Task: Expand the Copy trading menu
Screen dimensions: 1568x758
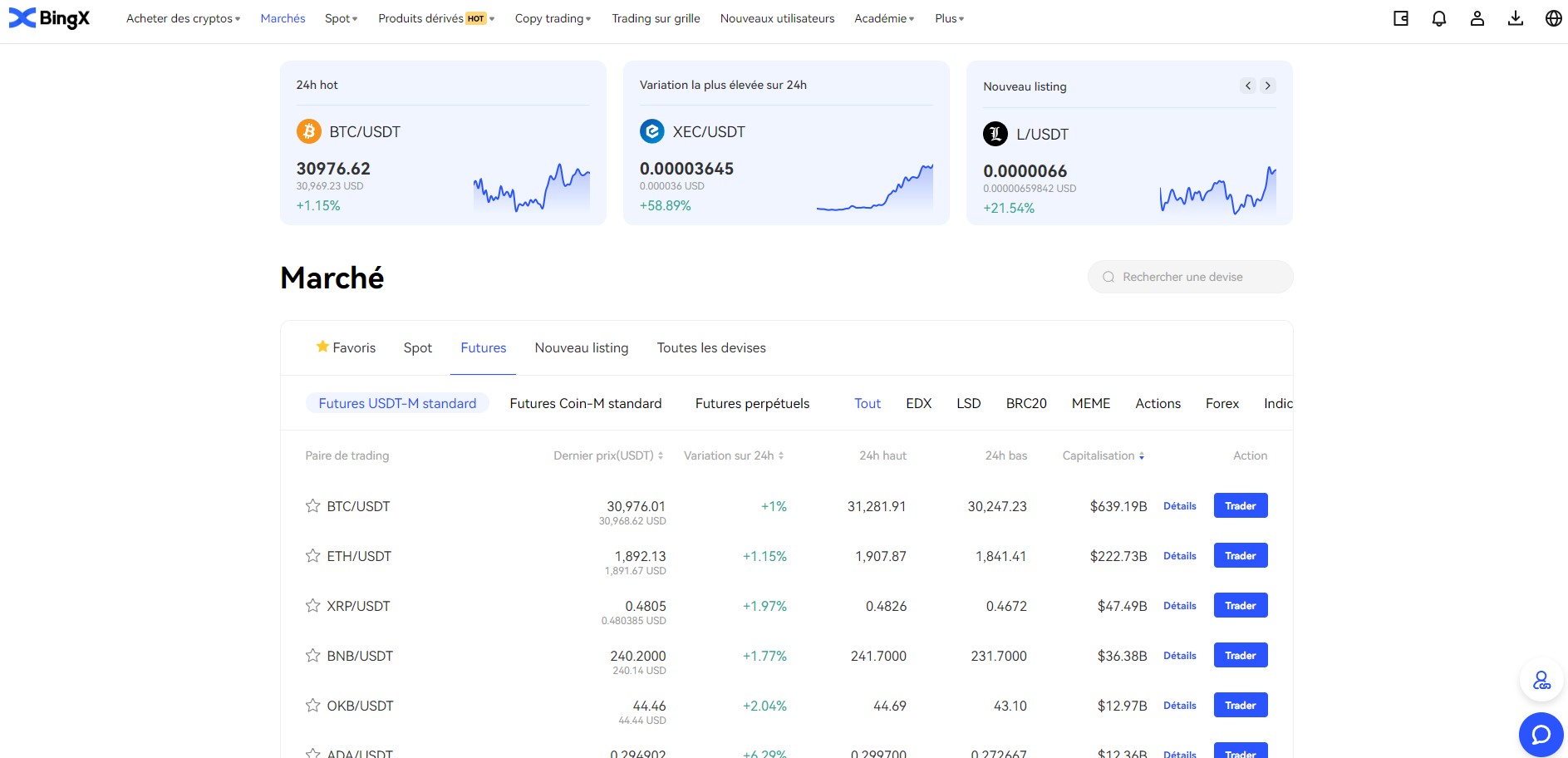Action: pyautogui.click(x=553, y=18)
